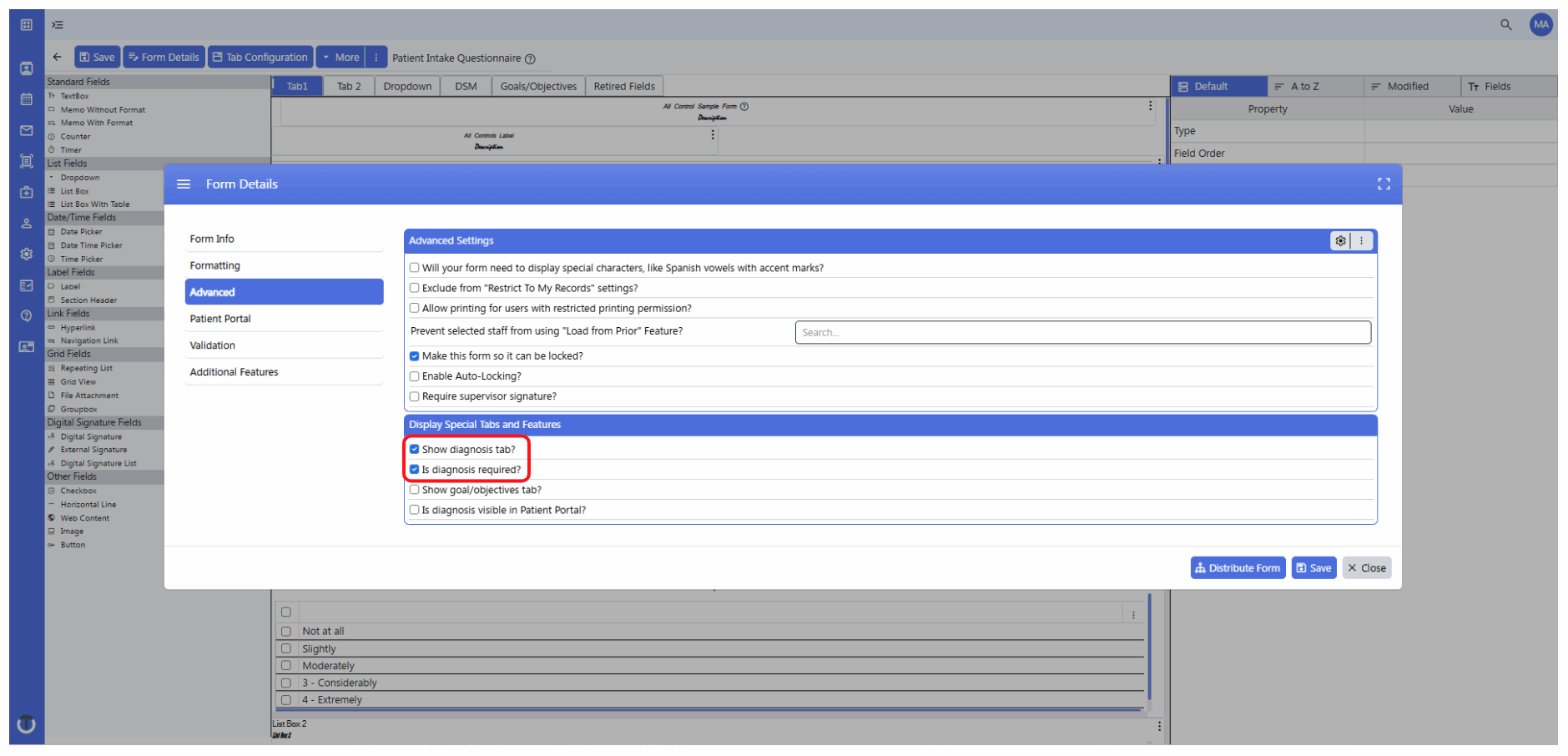The width and height of the screenshot is (1568, 756).
Task: Enable Auto-Locking checkbox
Action: pos(415,376)
